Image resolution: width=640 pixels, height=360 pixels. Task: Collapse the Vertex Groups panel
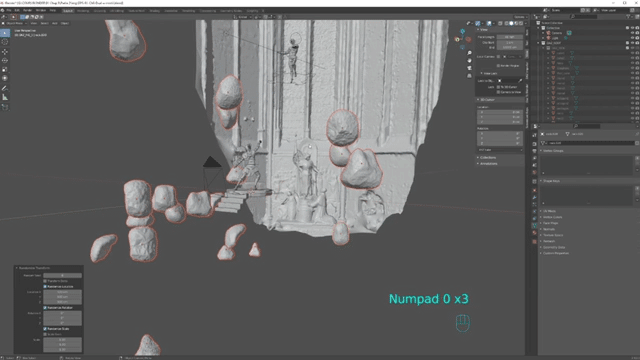[552, 151]
